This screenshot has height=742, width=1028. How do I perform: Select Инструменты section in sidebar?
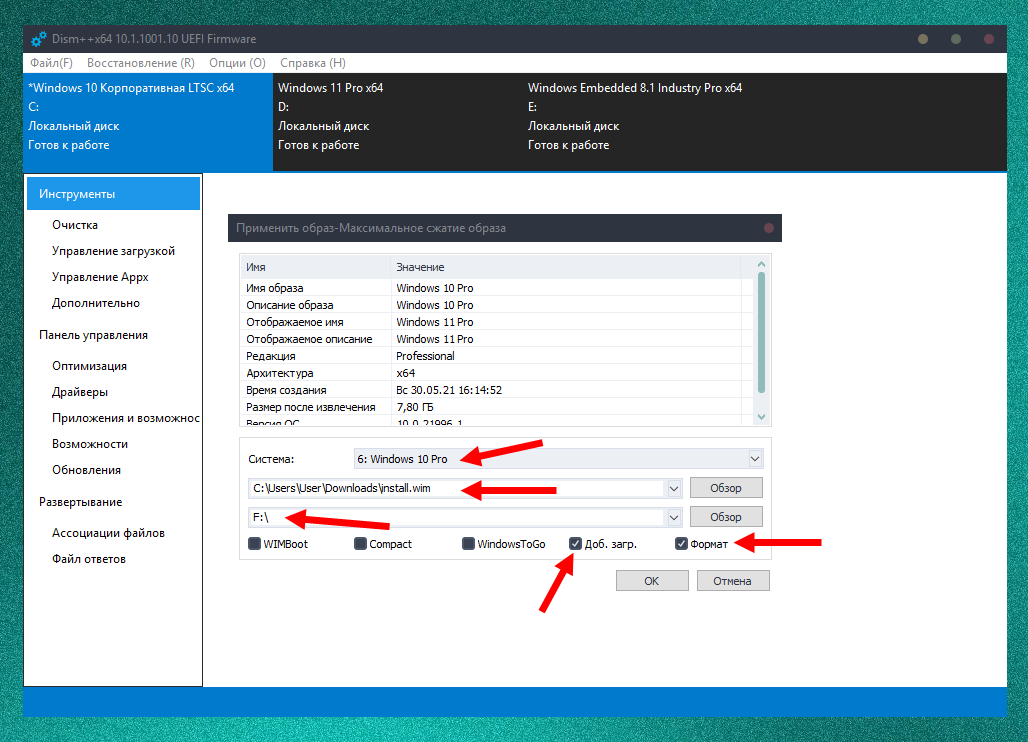click(x=113, y=194)
